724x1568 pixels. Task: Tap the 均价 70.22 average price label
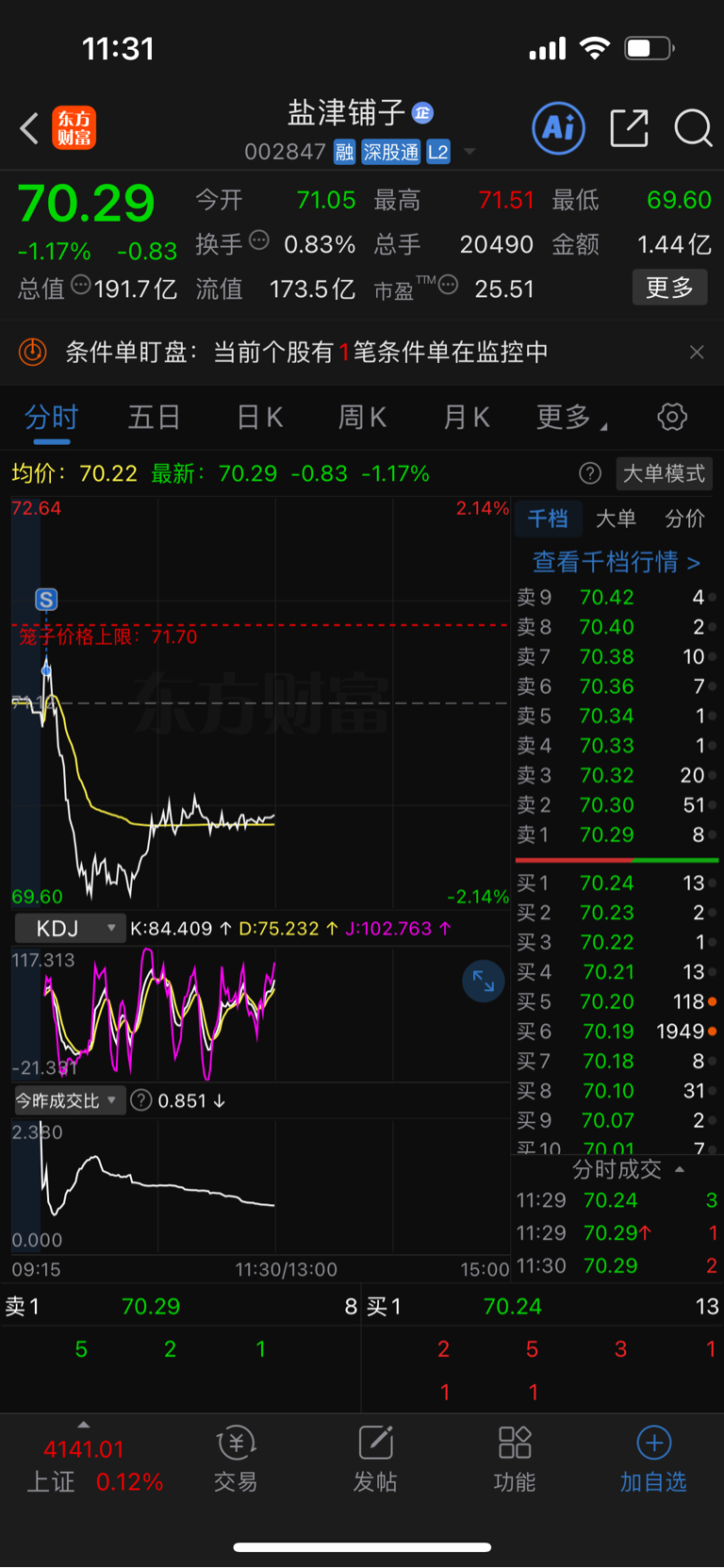point(74,473)
